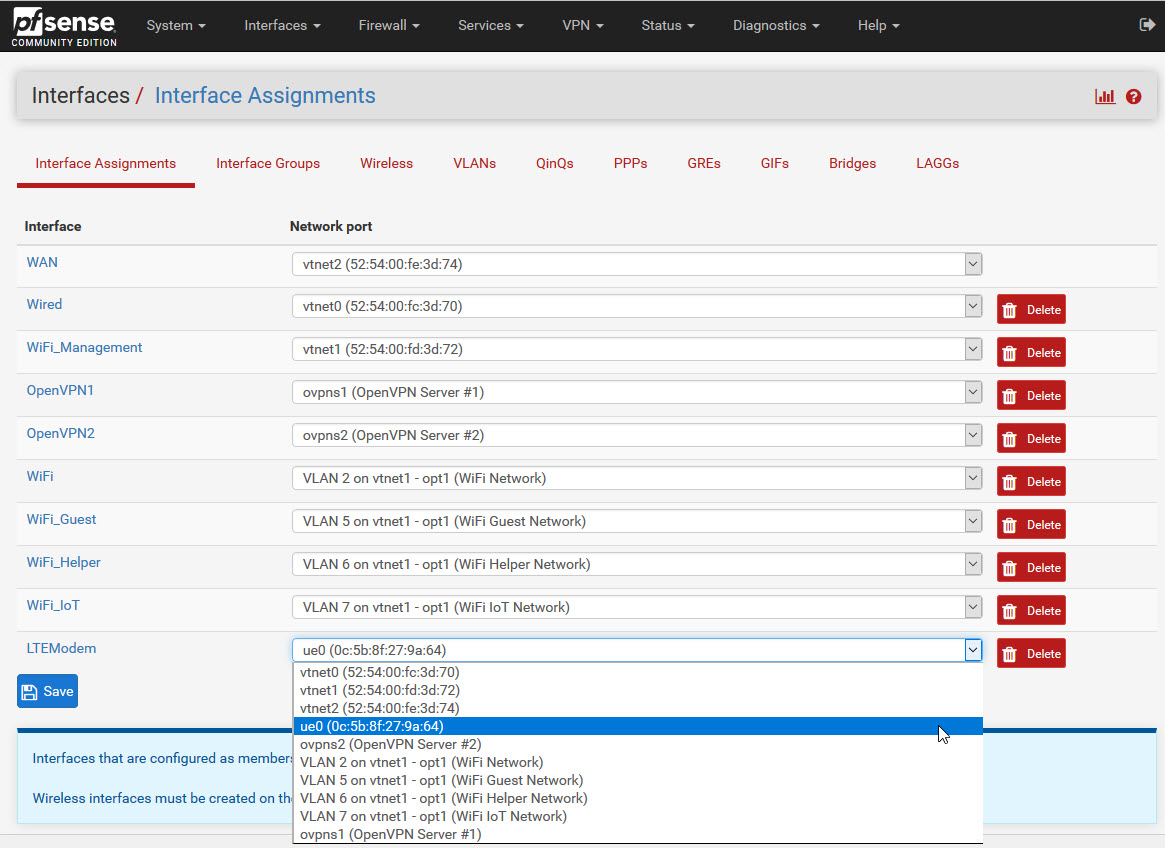Delete the Wired interface assignment
Image resolution: width=1165 pixels, height=848 pixels.
tap(1031, 309)
